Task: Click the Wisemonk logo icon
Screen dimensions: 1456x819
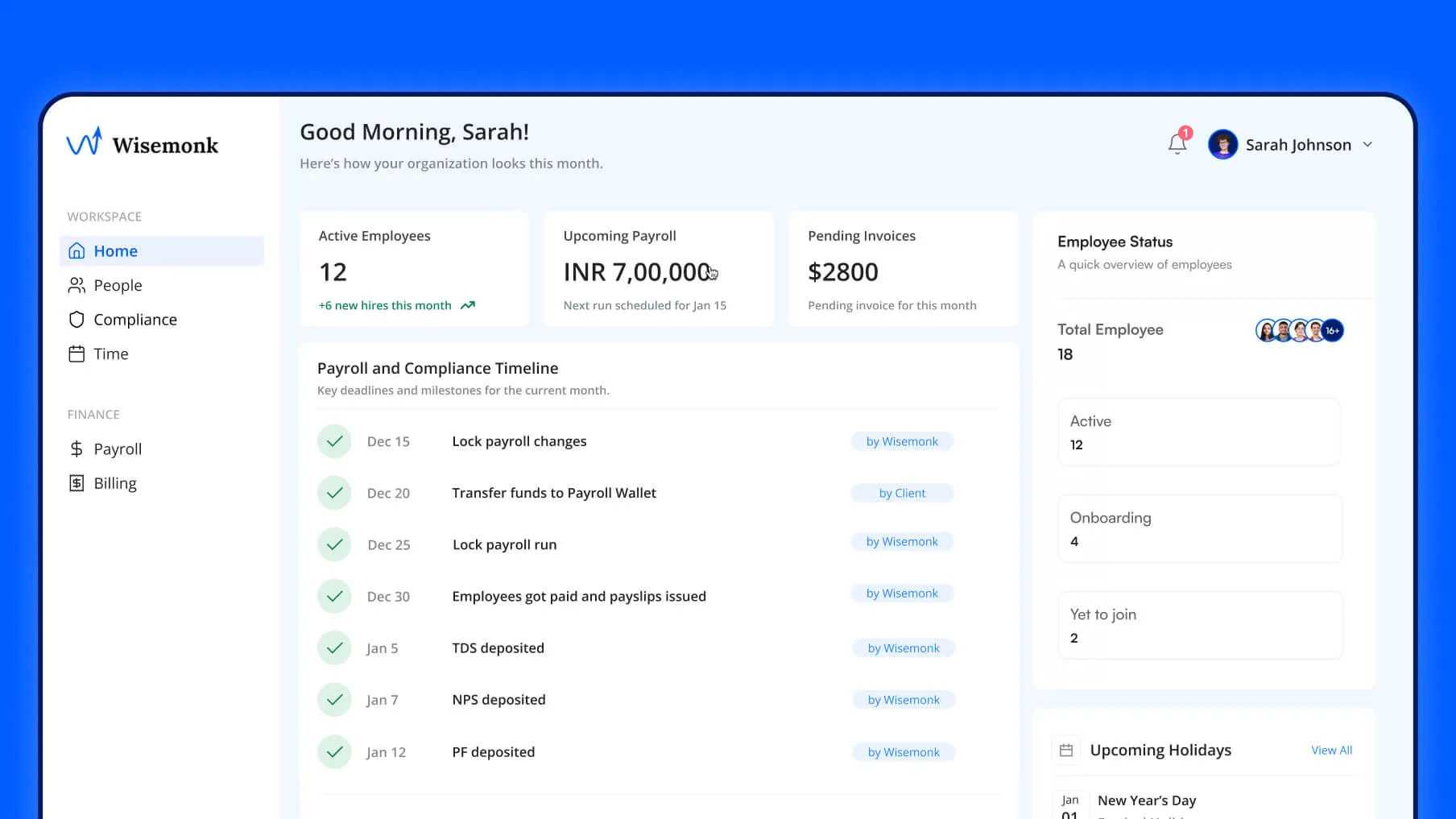Action: (x=84, y=141)
